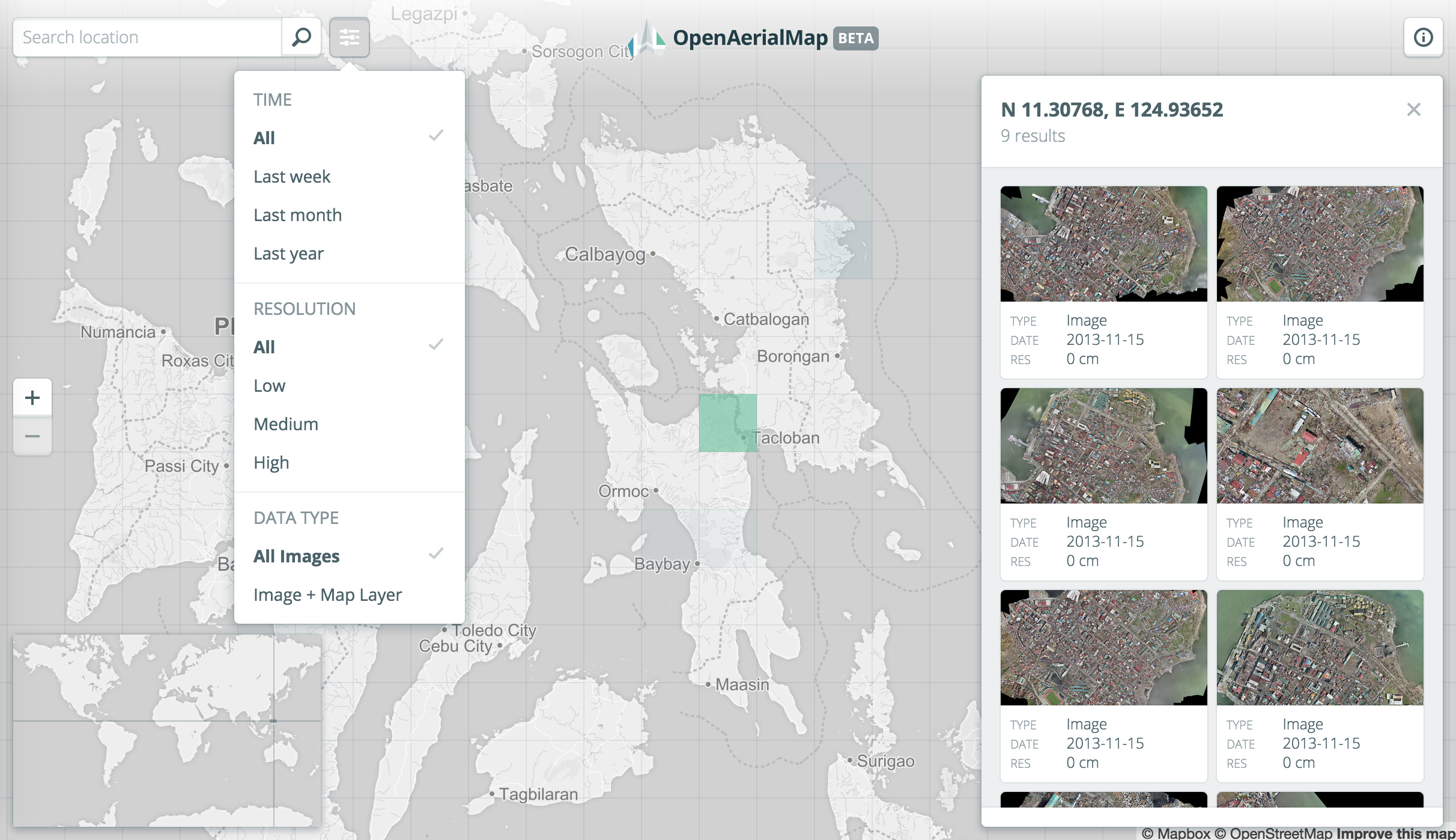The width and height of the screenshot is (1456, 840).
Task: Select Last year time filter
Action: tap(349, 254)
